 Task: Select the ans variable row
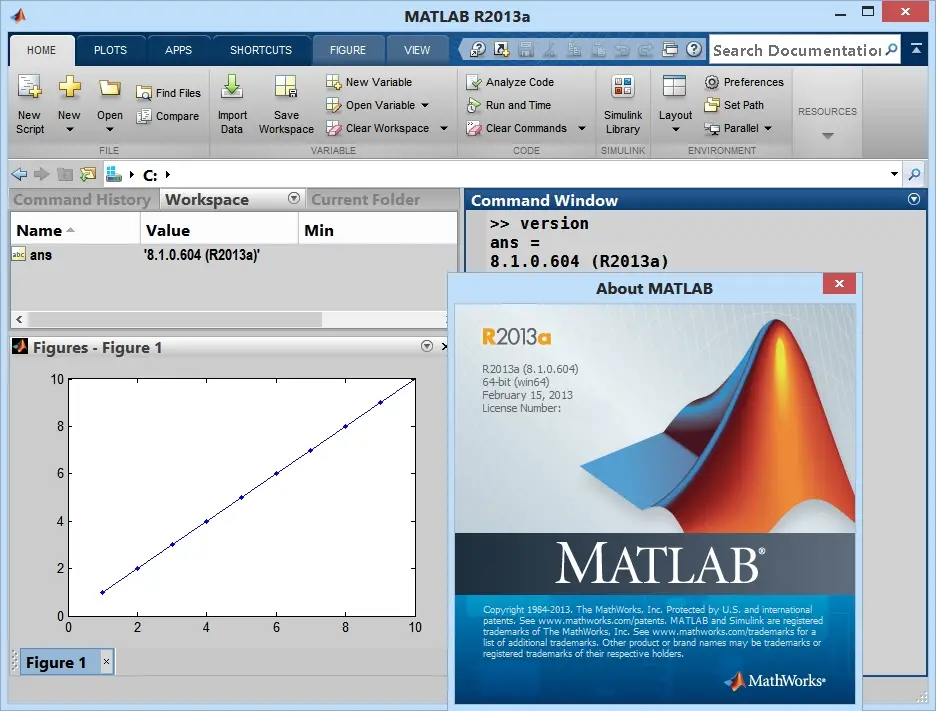coord(234,255)
